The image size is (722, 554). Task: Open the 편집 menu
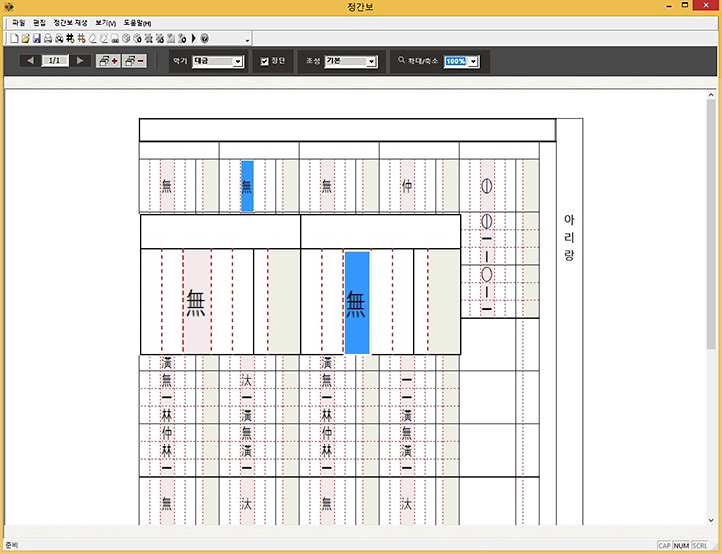[x=39, y=23]
